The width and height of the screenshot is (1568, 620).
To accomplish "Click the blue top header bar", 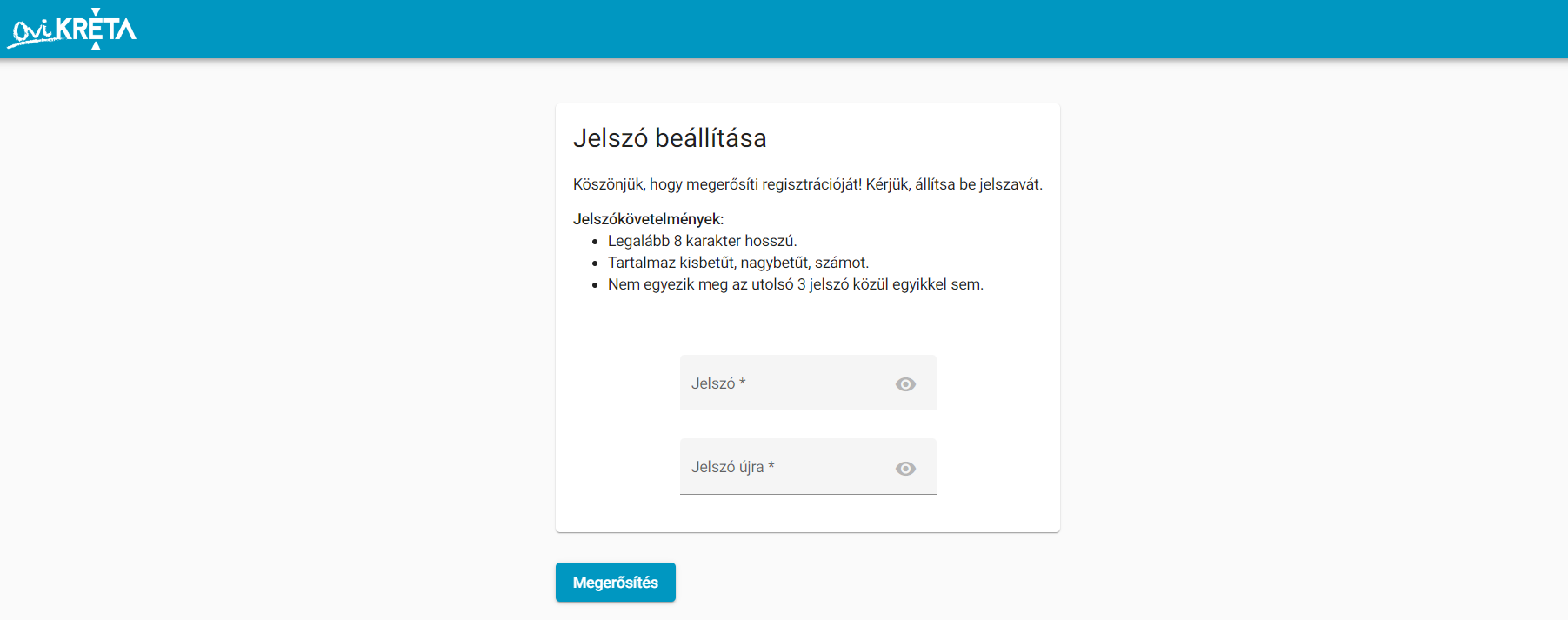I will pyautogui.click(x=784, y=29).
